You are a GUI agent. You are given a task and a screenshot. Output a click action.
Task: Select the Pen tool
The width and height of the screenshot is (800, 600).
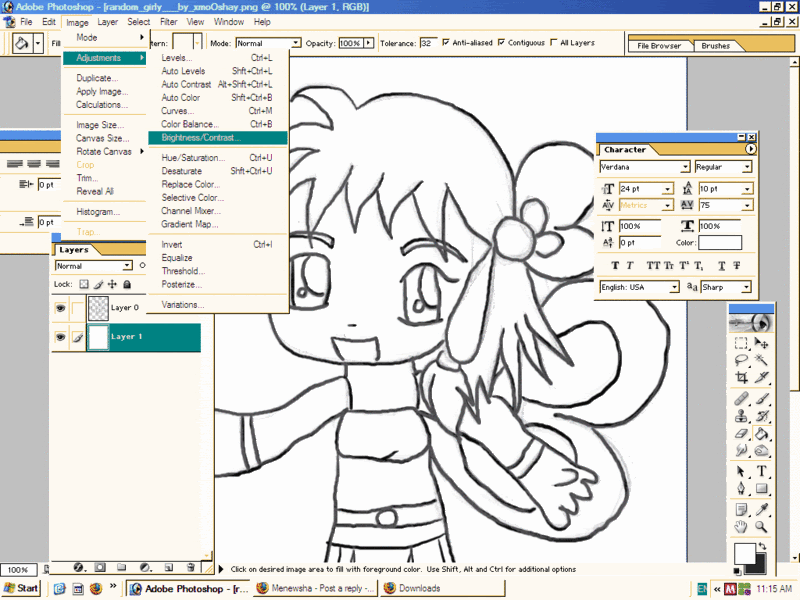[741, 489]
